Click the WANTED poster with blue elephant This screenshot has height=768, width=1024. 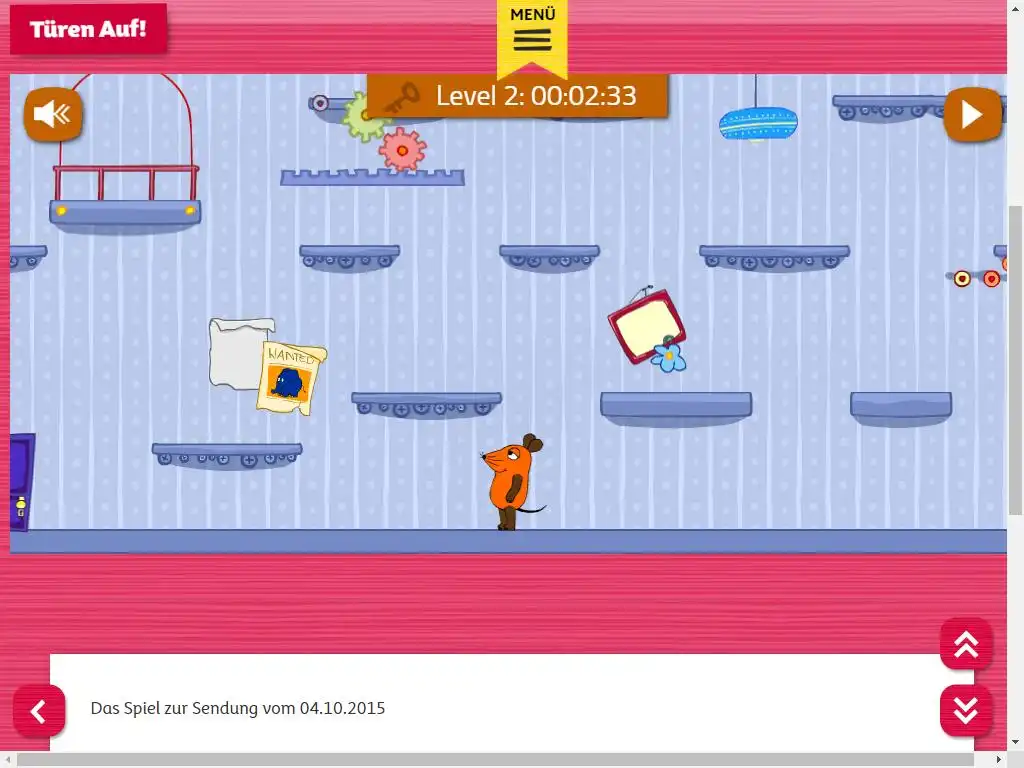291,379
